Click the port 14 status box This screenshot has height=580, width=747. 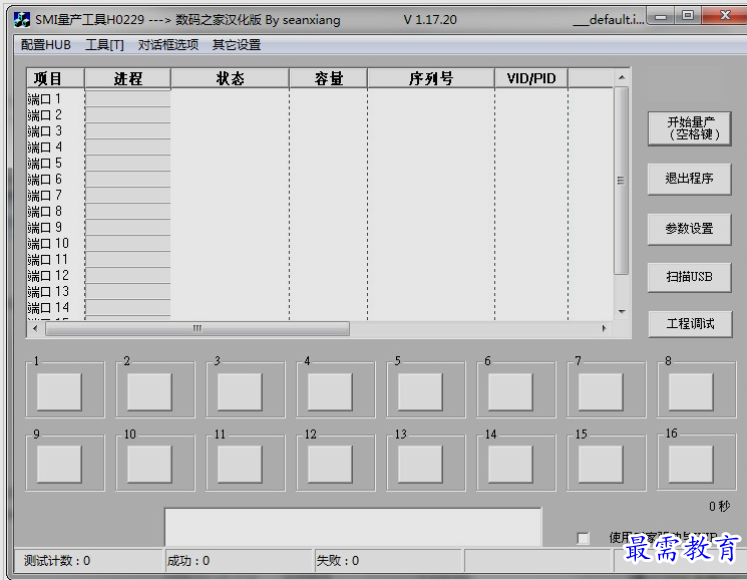point(510,464)
